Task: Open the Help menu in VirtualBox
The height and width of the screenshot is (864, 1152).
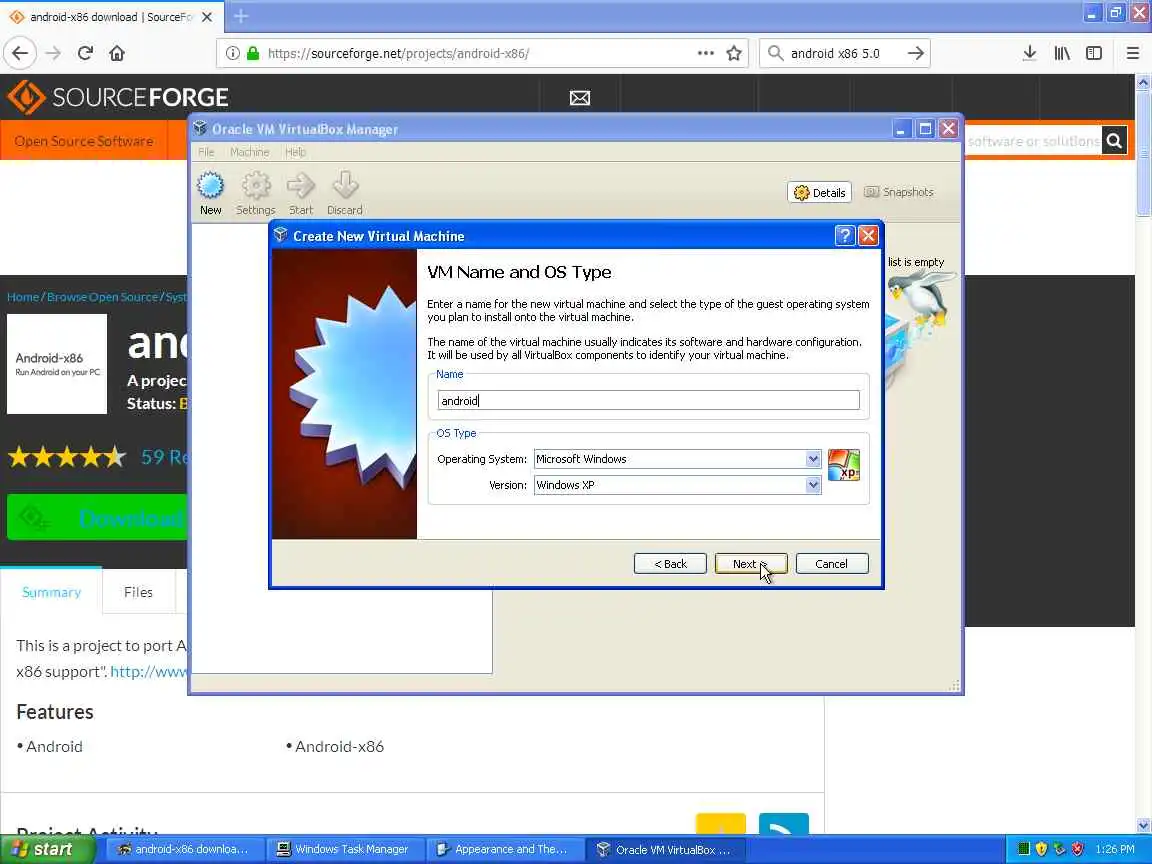Action: [x=295, y=152]
